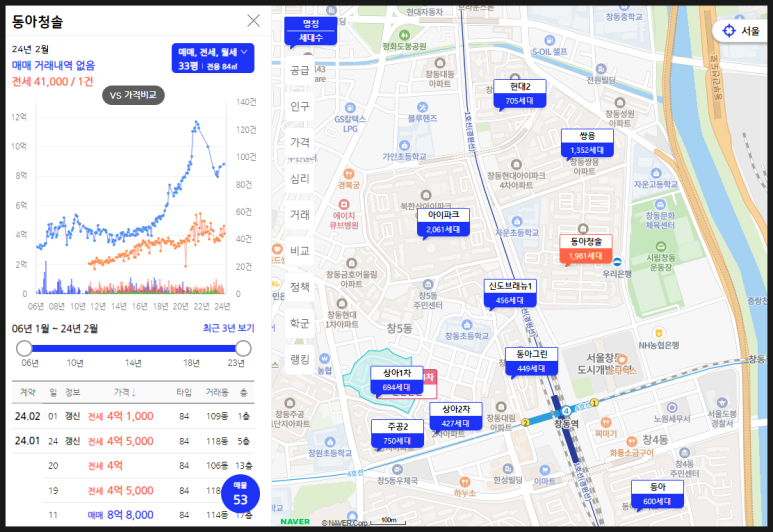The image size is (773, 532).
Task: Open the 가격 map menu
Action: 299,142
